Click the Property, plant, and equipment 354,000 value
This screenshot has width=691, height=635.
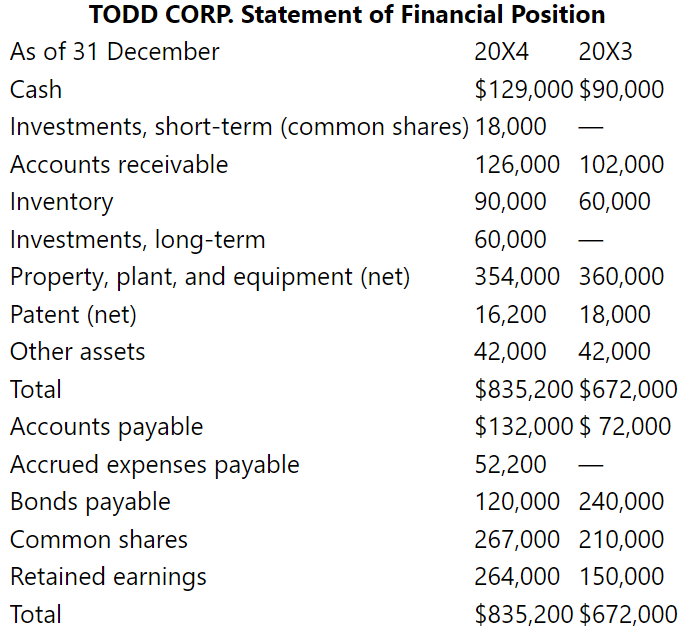(x=517, y=277)
